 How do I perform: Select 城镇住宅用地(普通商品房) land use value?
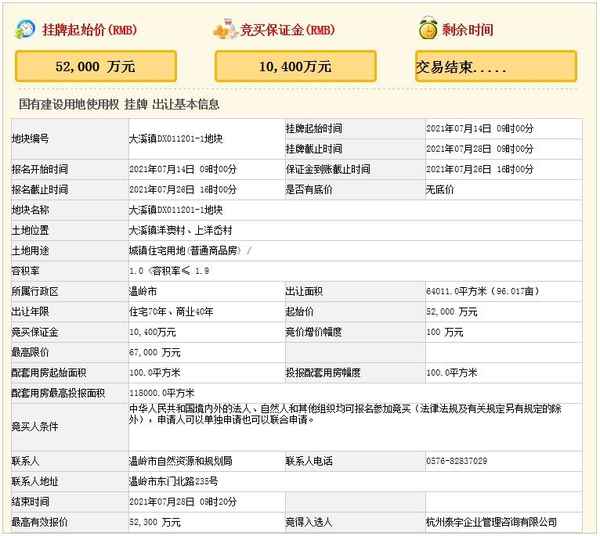coord(185,251)
